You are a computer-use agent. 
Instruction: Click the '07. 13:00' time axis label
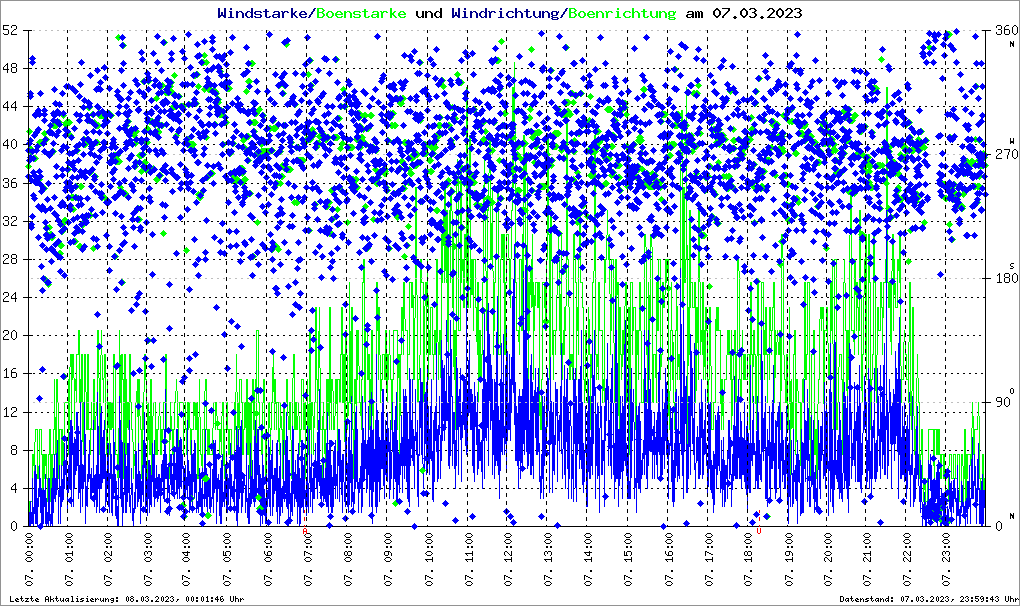(548, 559)
